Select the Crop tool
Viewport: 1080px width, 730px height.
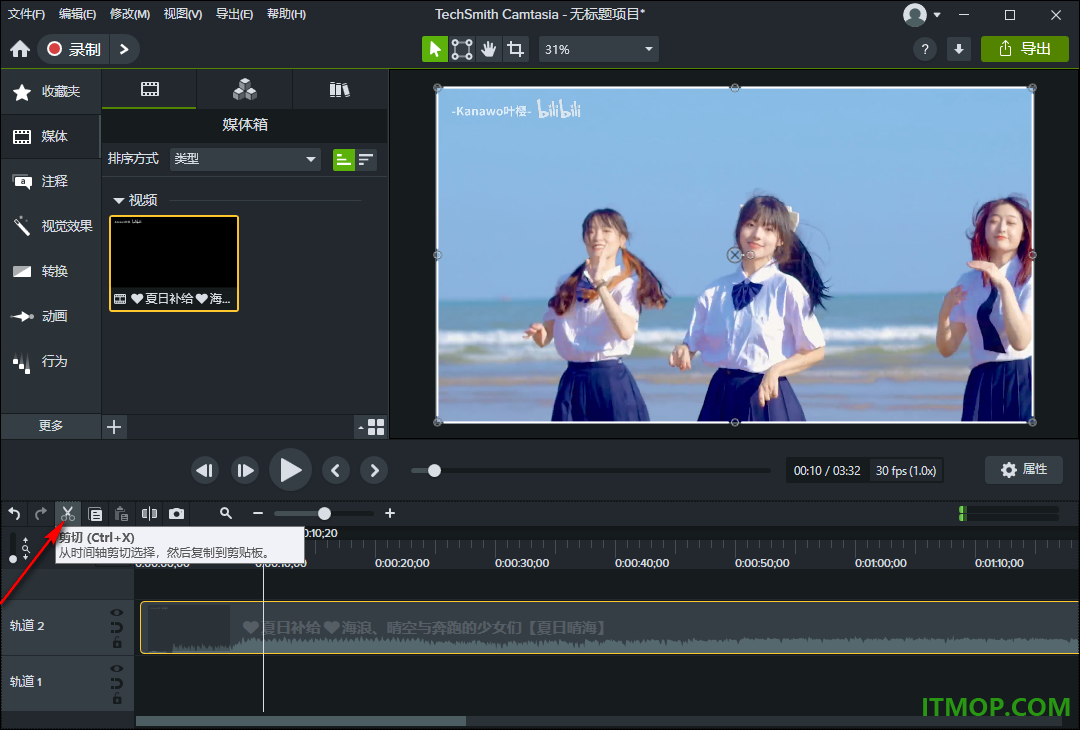click(515, 49)
